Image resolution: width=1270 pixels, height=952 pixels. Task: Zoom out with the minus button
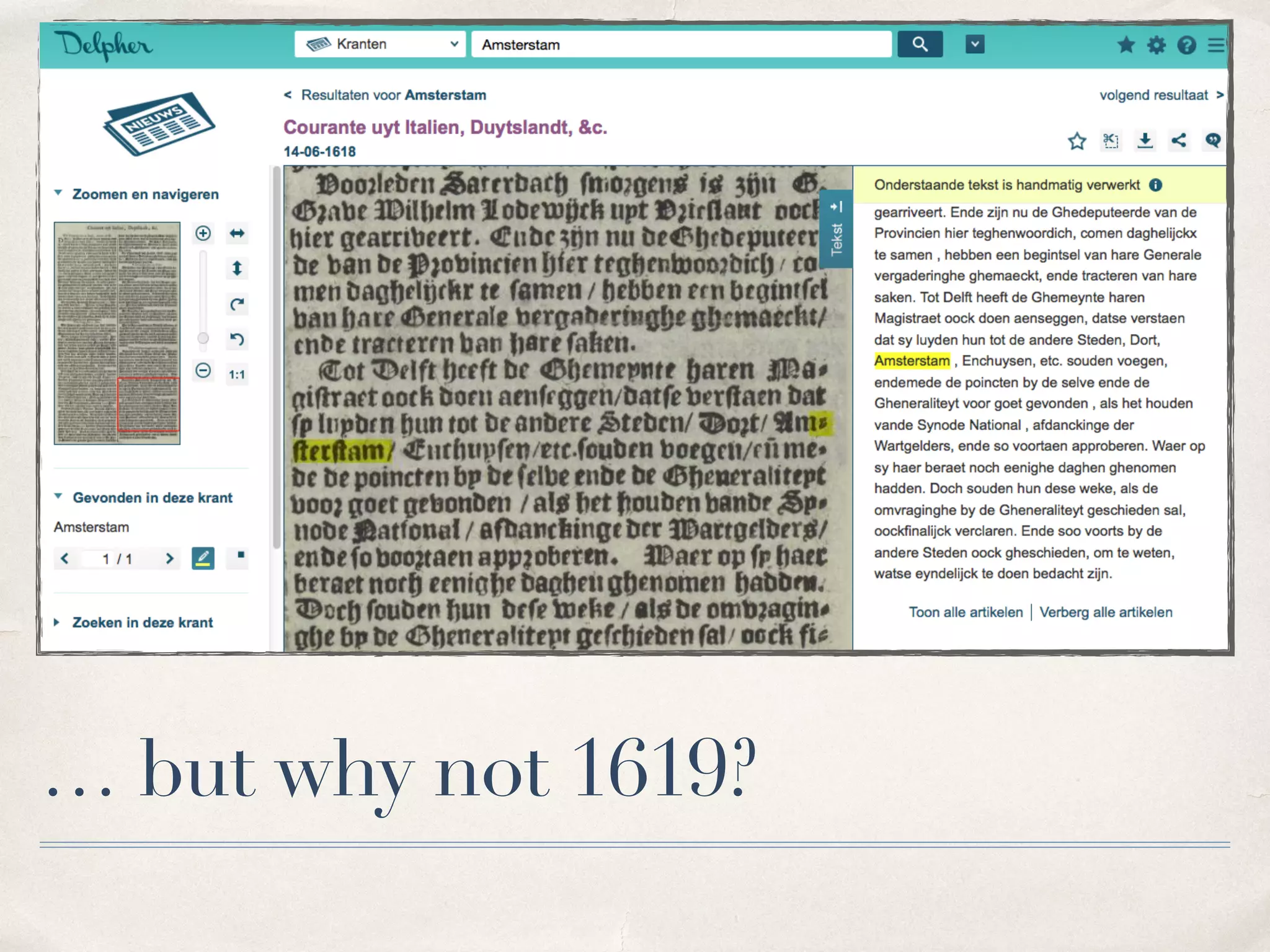pos(203,371)
